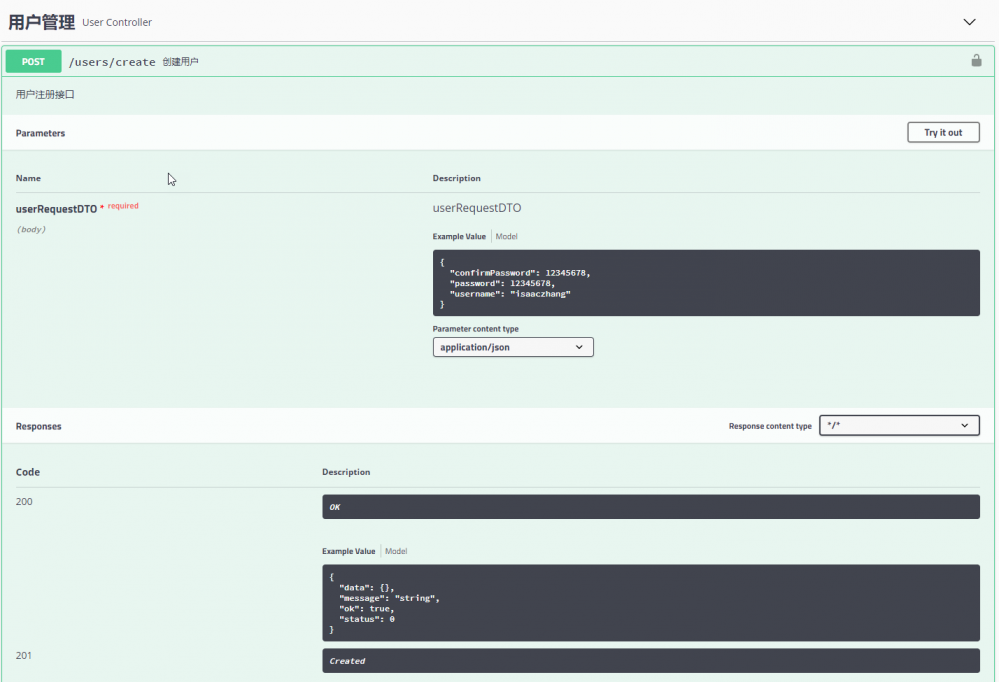Switch to Model view for the 200 response

click(396, 551)
